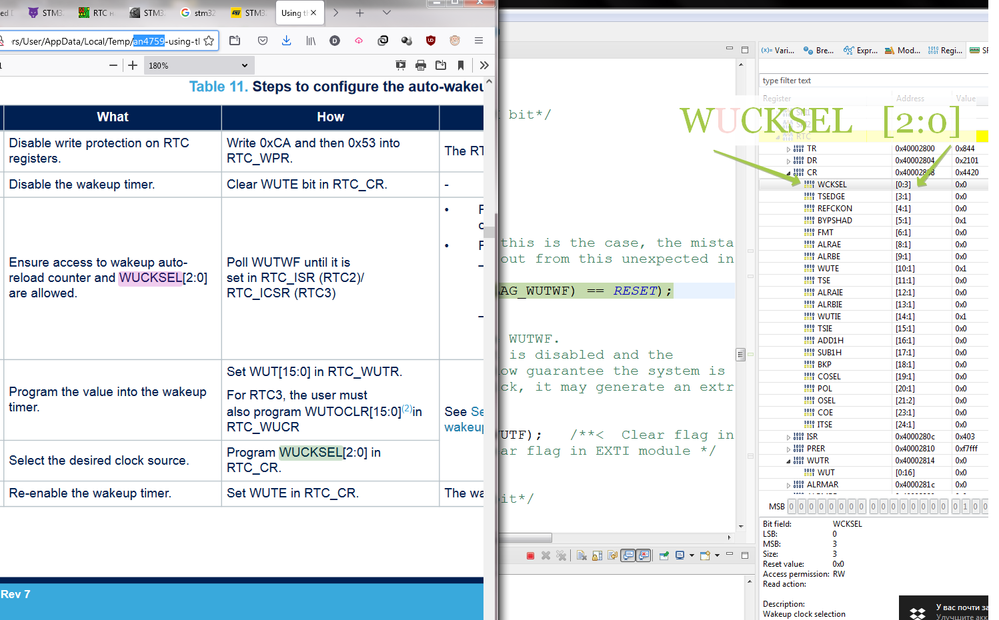This screenshot has width=999, height=620.
Task: Switch to the Google stm32 search tab
Action: (198, 13)
